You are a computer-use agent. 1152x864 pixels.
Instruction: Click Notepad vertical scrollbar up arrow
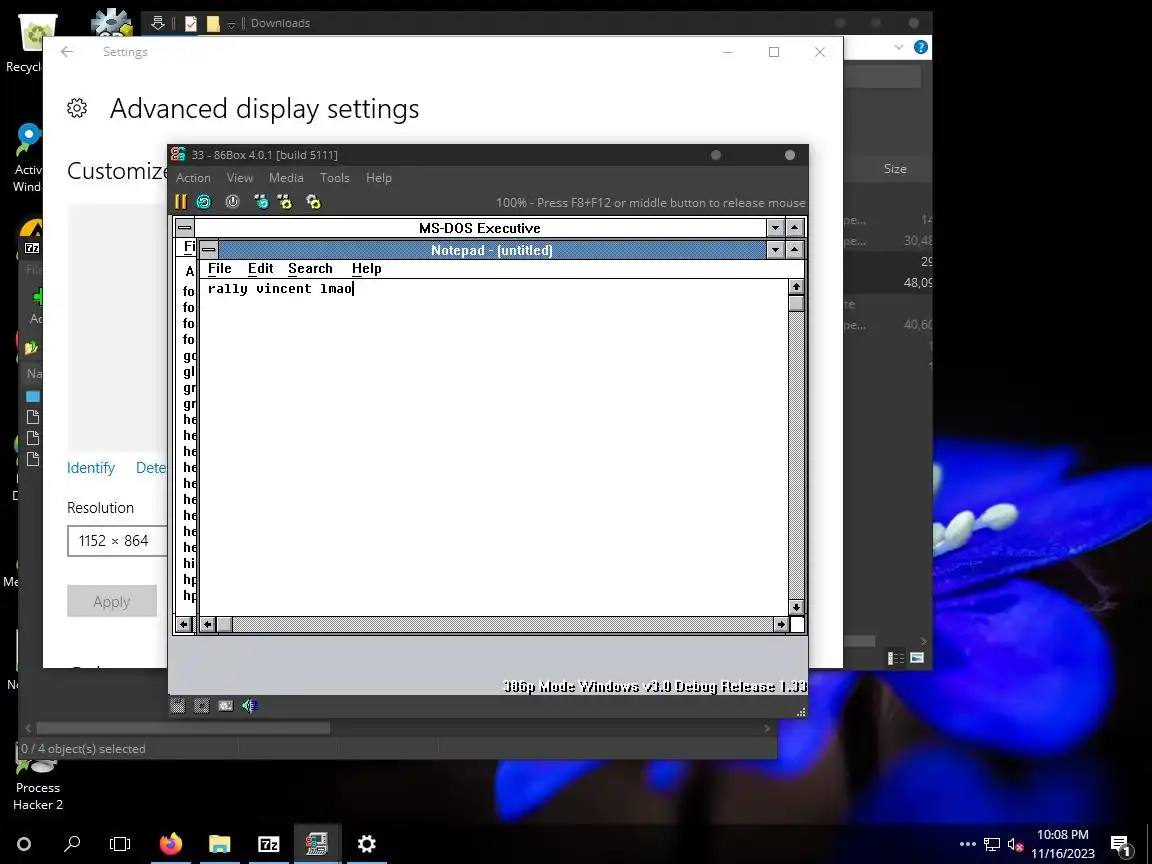pos(796,287)
